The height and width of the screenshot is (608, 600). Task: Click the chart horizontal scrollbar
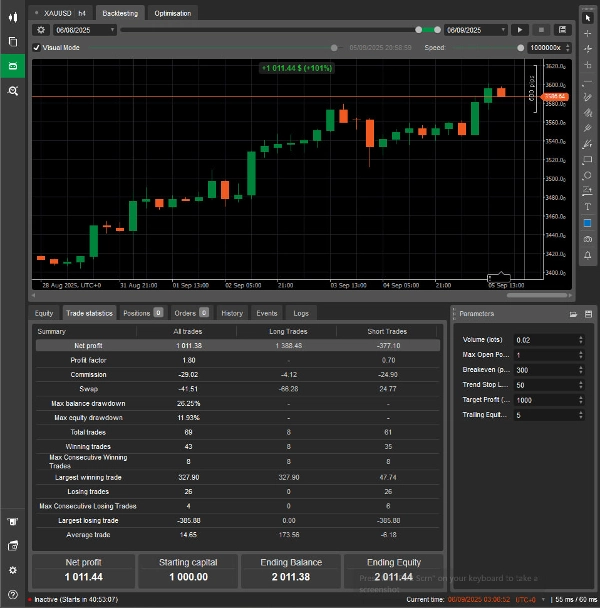click(537, 295)
